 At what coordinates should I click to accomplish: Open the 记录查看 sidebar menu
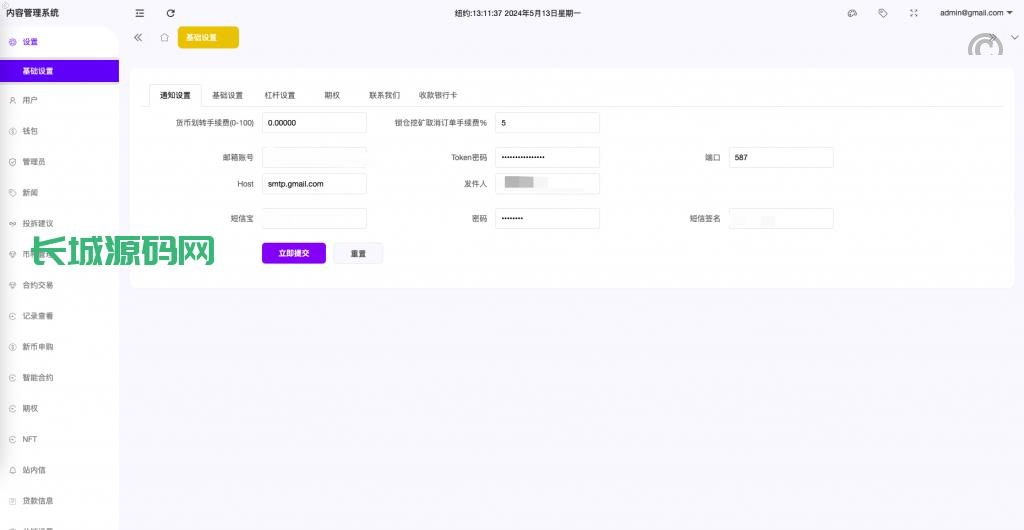pyautogui.click(x=59, y=316)
